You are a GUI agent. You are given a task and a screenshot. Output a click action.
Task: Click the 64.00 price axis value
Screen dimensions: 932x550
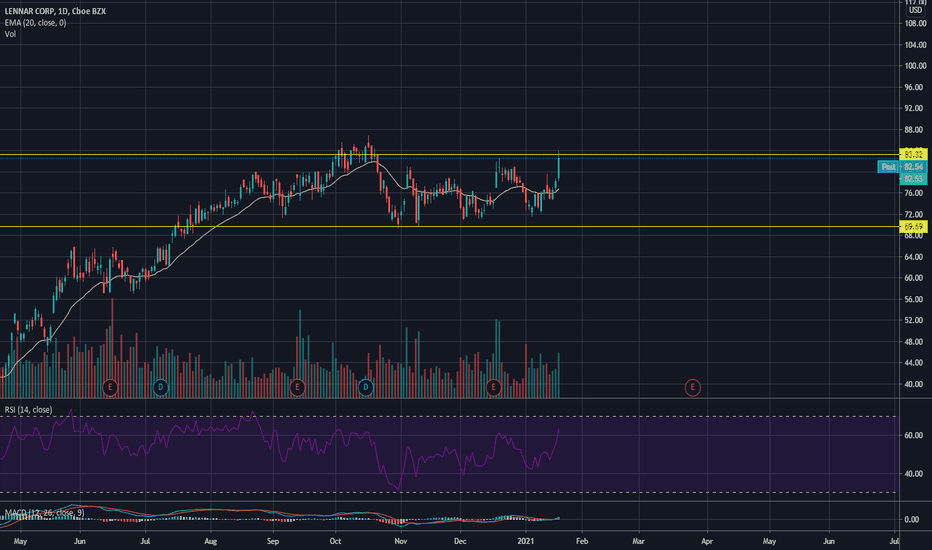click(915, 257)
